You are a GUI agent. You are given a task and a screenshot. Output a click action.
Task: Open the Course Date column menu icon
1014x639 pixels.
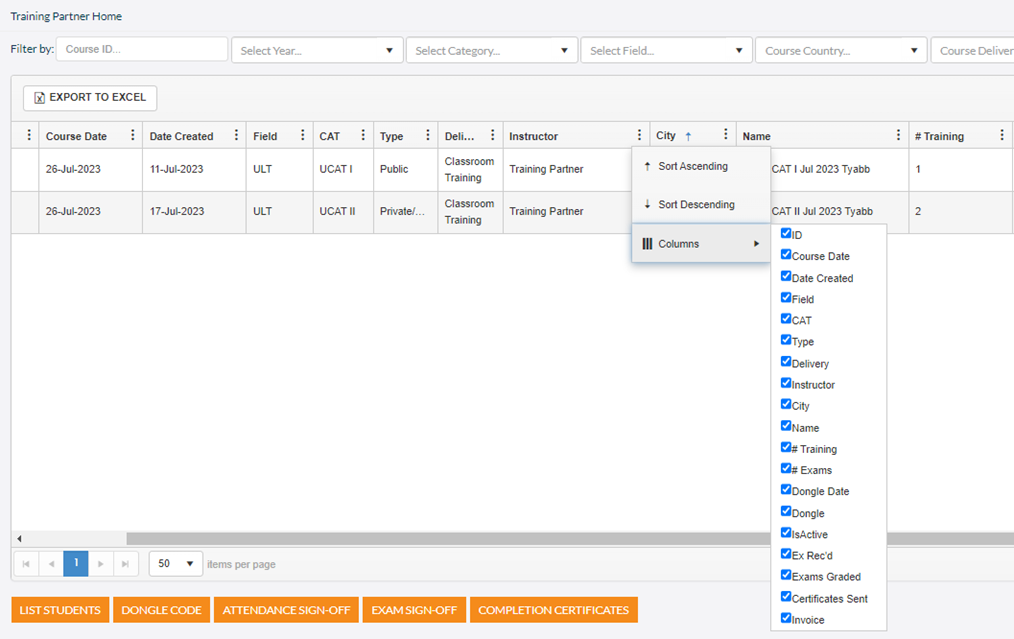[131, 133]
